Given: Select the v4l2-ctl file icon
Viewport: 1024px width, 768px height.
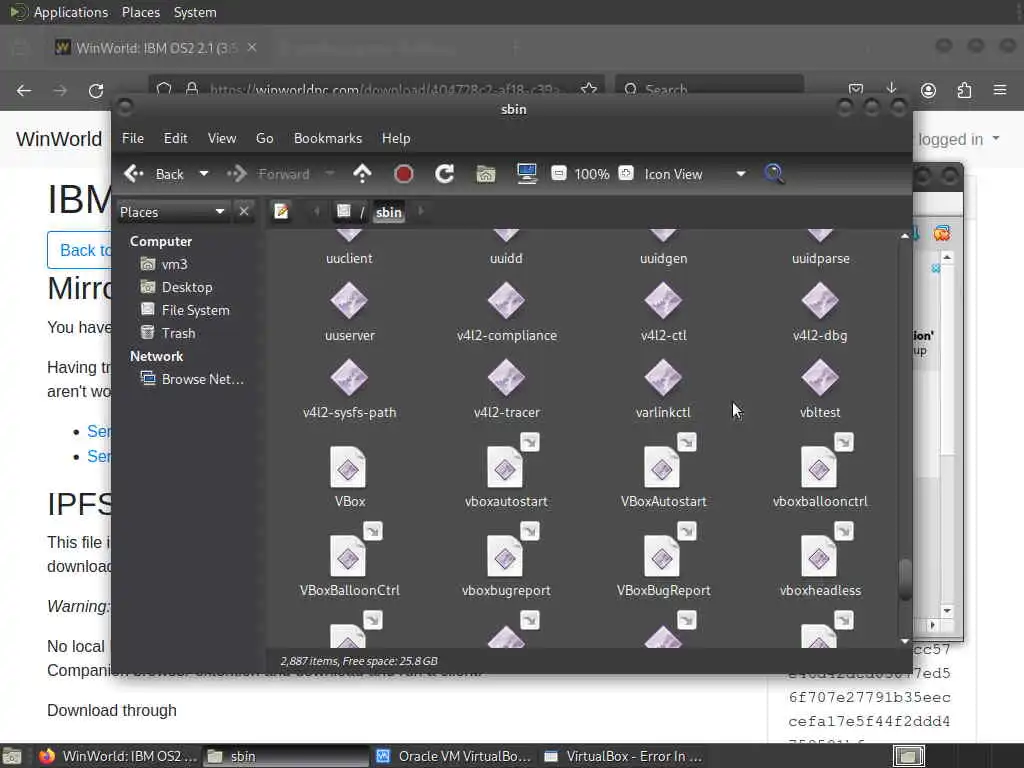Looking at the screenshot, I should (x=663, y=302).
